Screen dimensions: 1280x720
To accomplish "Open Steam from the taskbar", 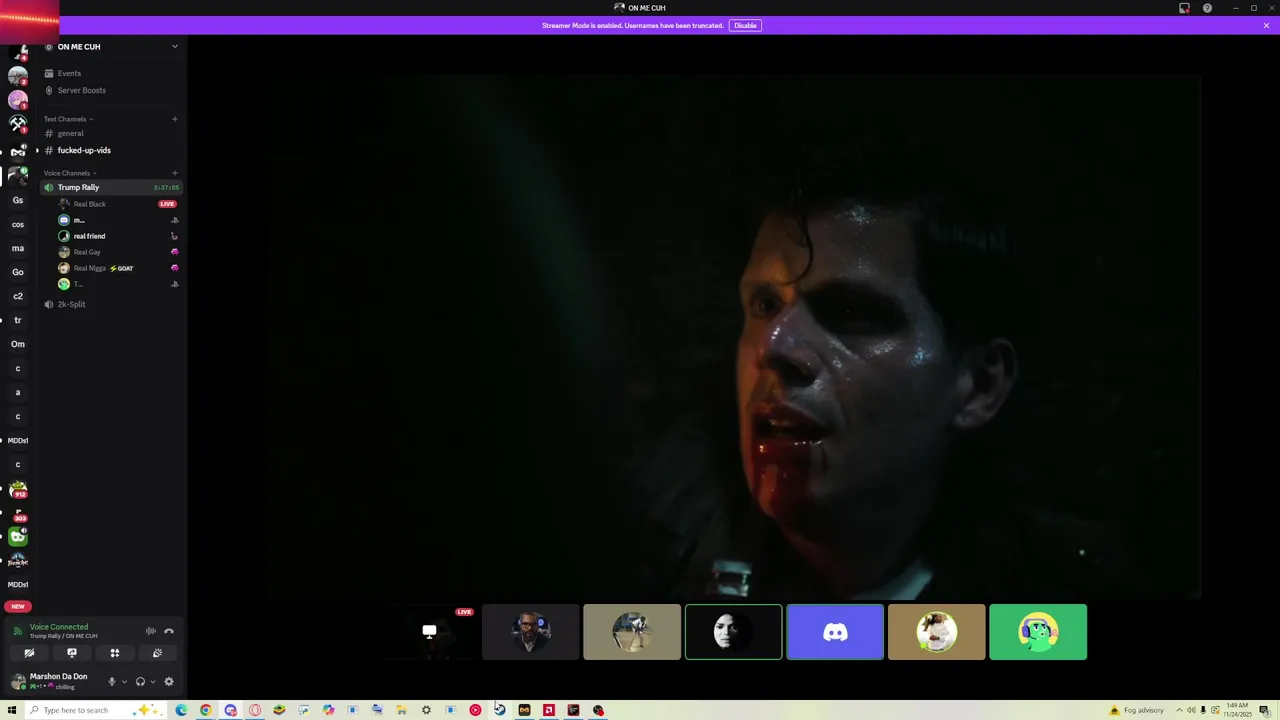I will point(500,710).
